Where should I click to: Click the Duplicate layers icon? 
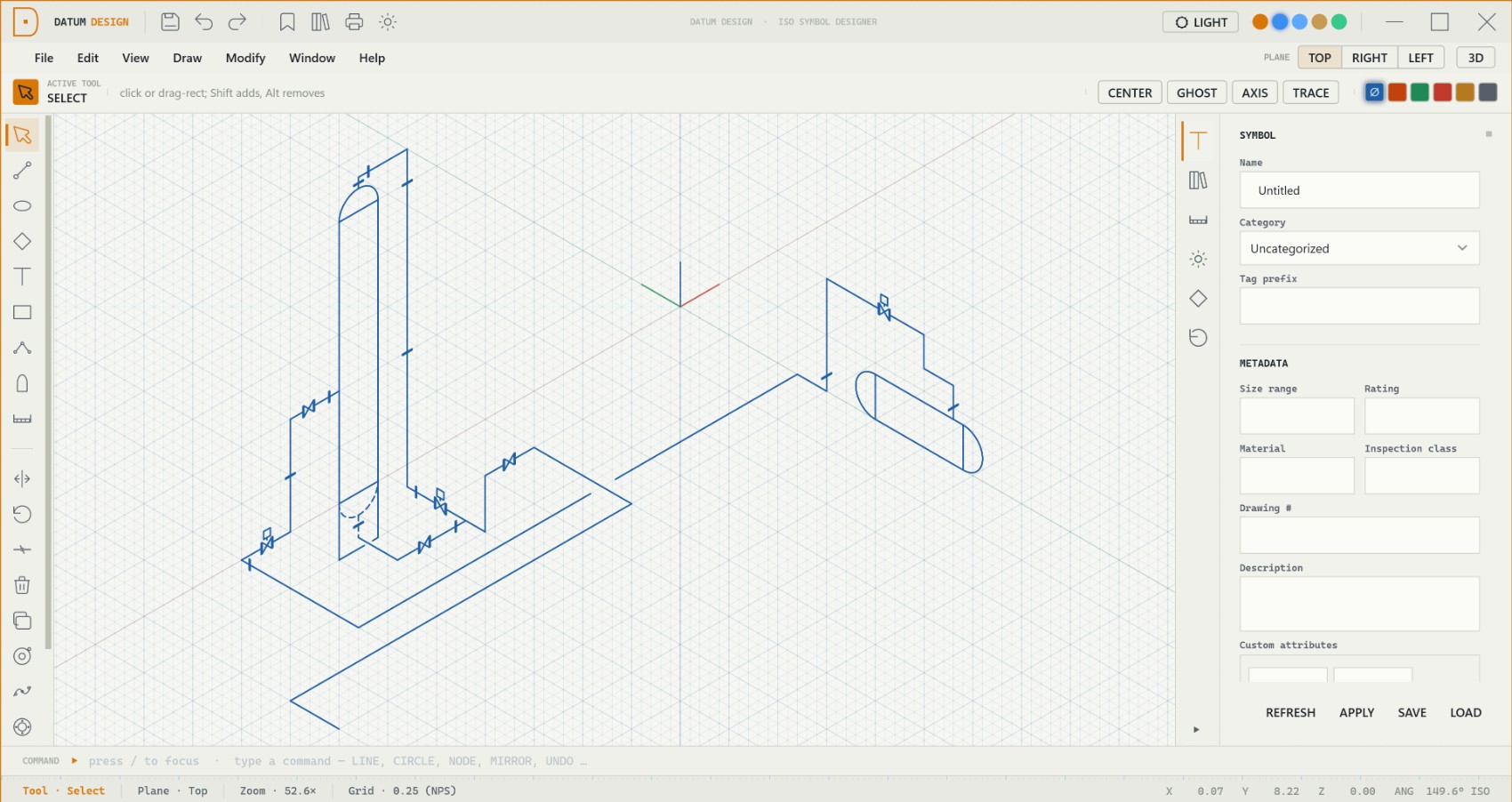[22, 621]
